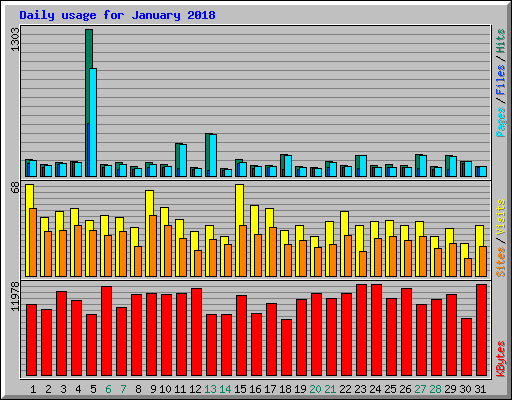Click green weekend day label 14

click(x=225, y=389)
